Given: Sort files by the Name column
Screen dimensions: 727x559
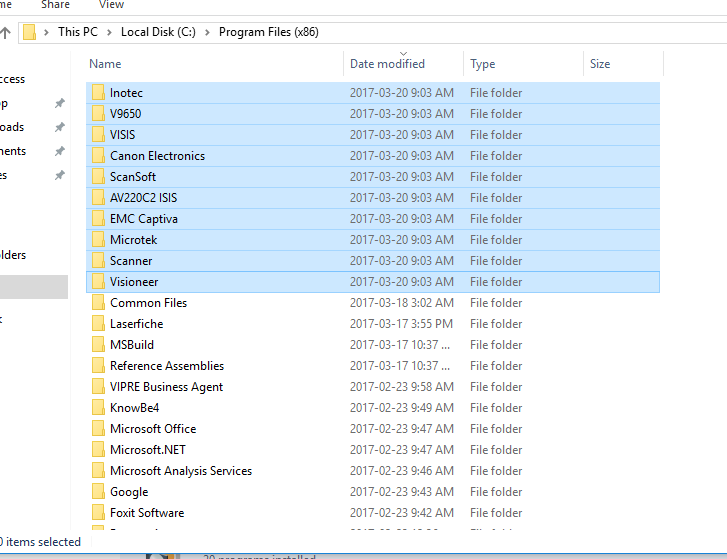Looking at the screenshot, I should click(105, 64).
